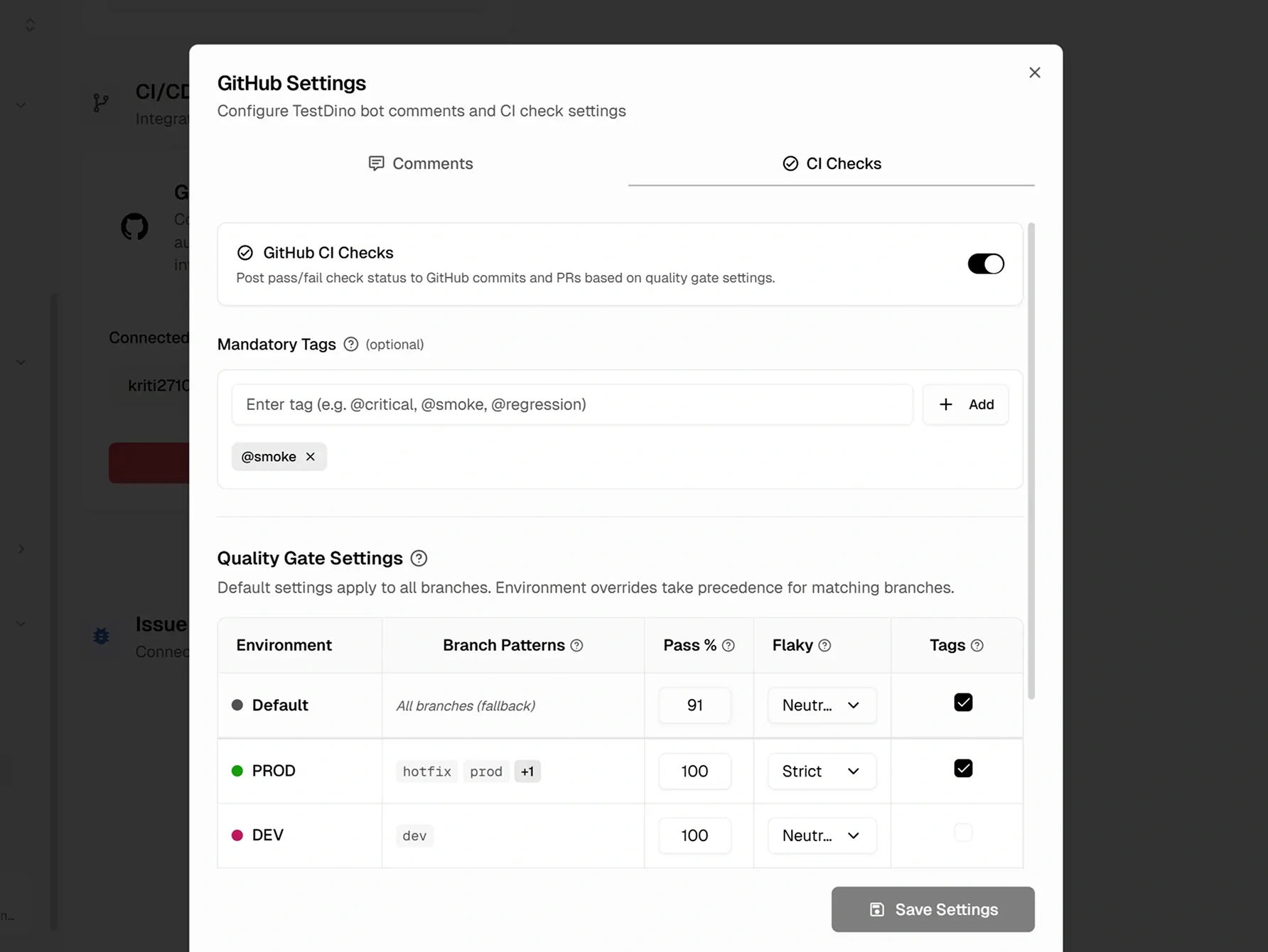
Task: Click the PROD environment green dot
Action: click(x=237, y=771)
